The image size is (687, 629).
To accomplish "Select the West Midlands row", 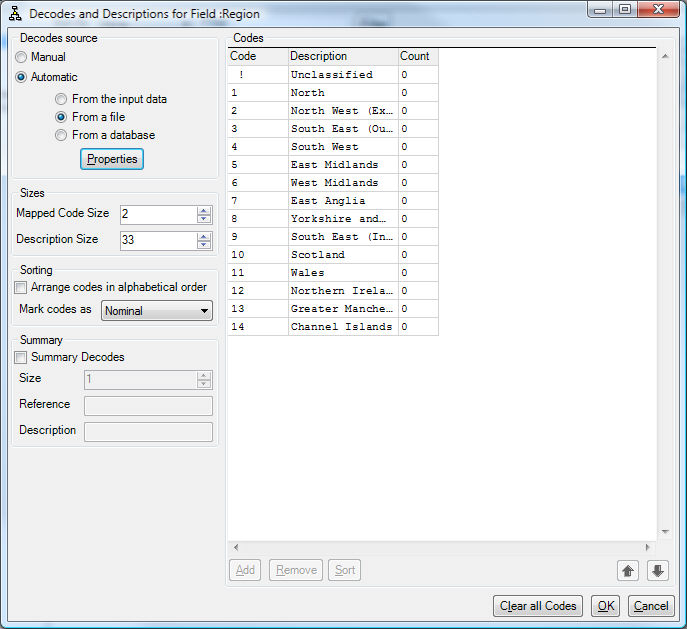I will [333, 183].
